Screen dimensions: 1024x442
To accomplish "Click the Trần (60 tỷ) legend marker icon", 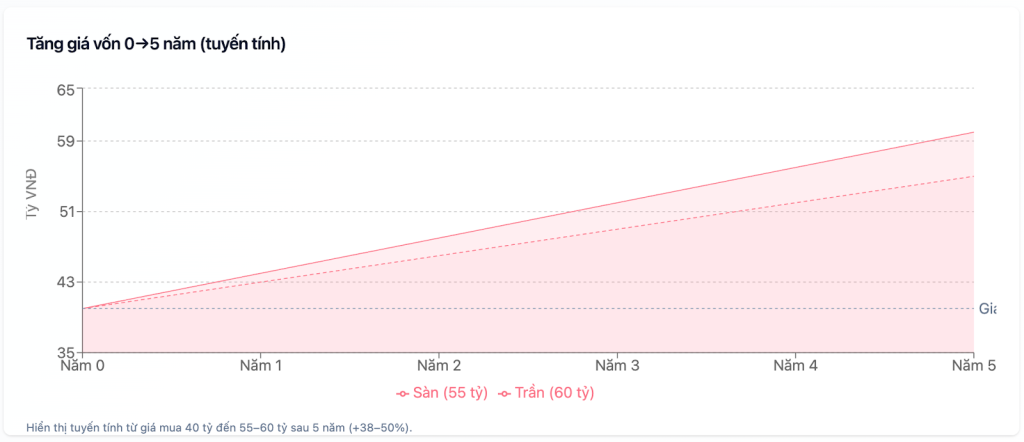I will (x=505, y=393).
